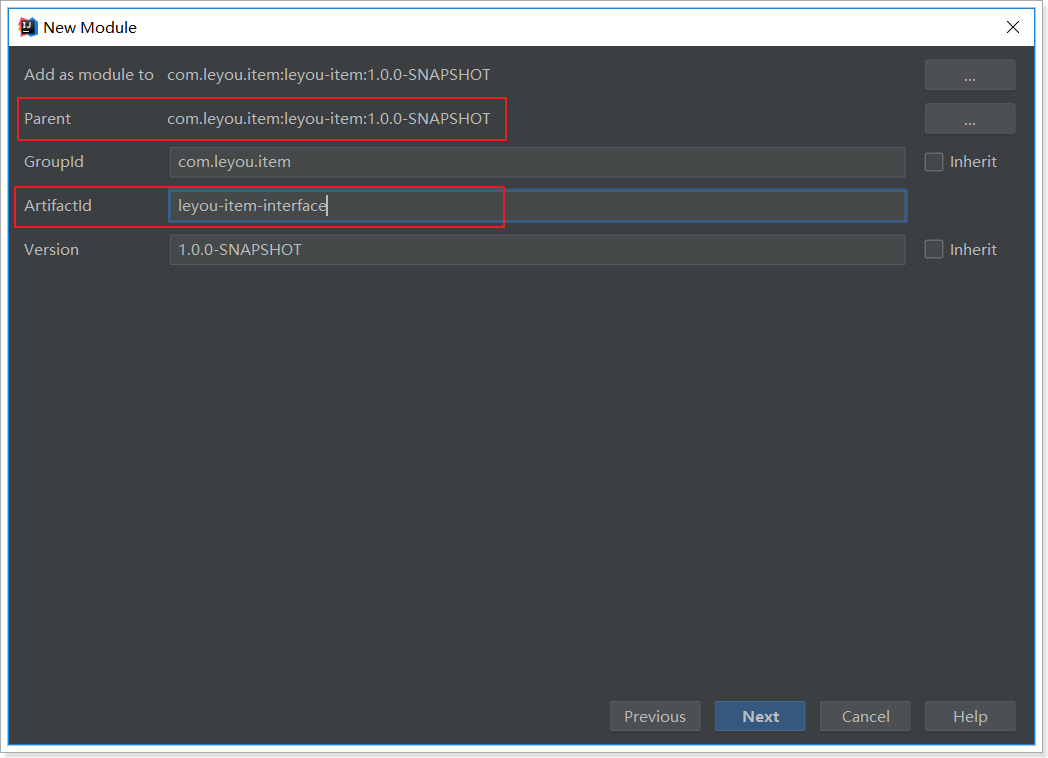Click the Parent label
The image size is (1048, 758).
tap(47, 119)
